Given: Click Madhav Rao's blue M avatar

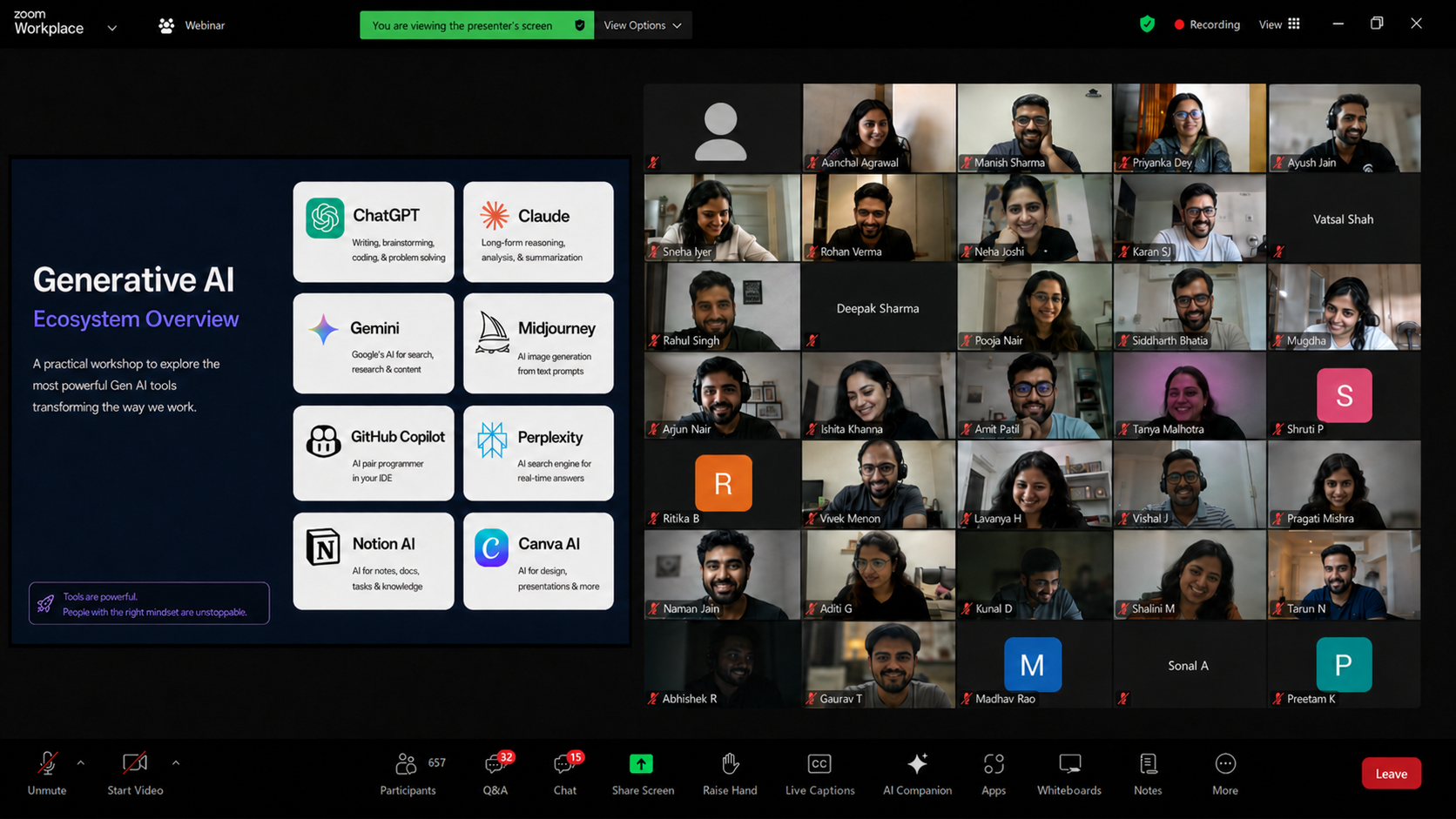Looking at the screenshot, I should pyautogui.click(x=1033, y=665).
